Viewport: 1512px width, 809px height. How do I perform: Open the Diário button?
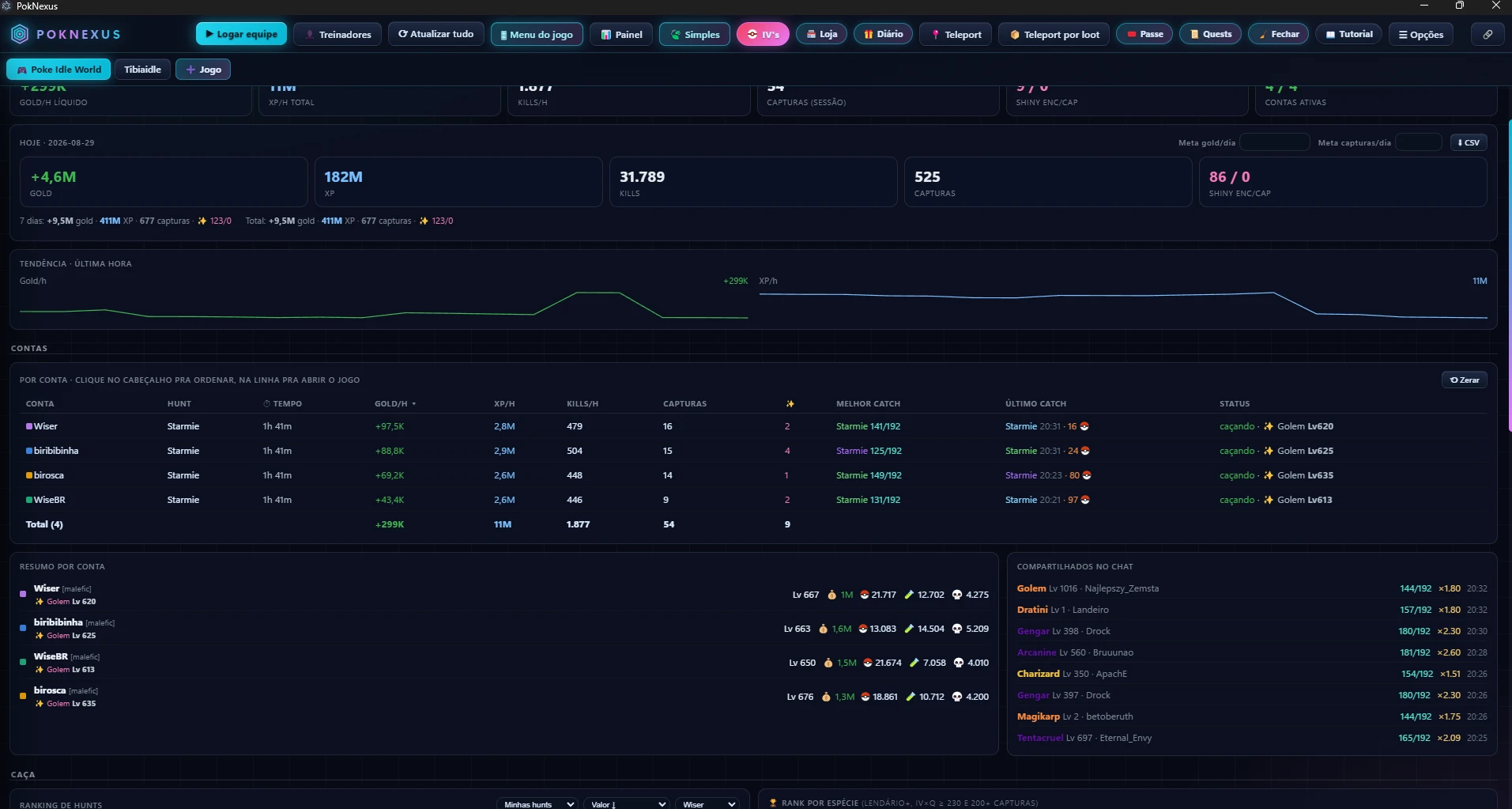coord(883,34)
